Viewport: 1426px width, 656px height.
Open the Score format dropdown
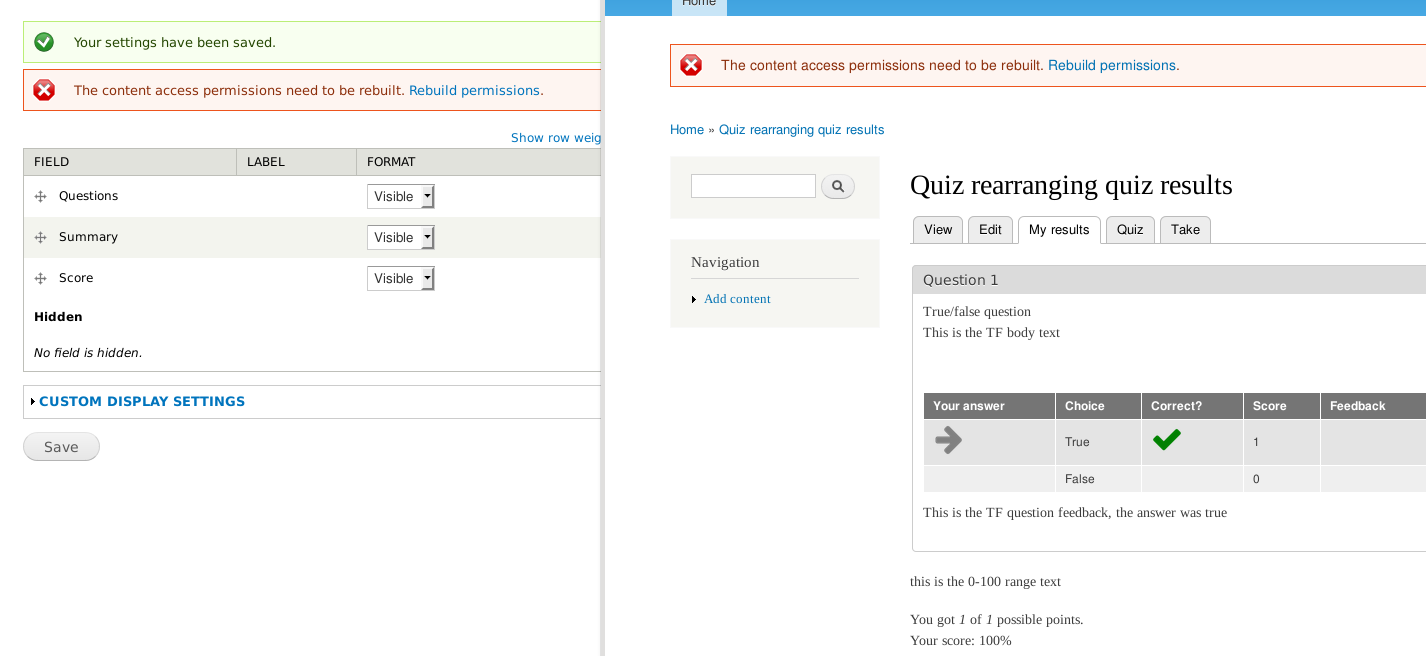coord(400,278)
